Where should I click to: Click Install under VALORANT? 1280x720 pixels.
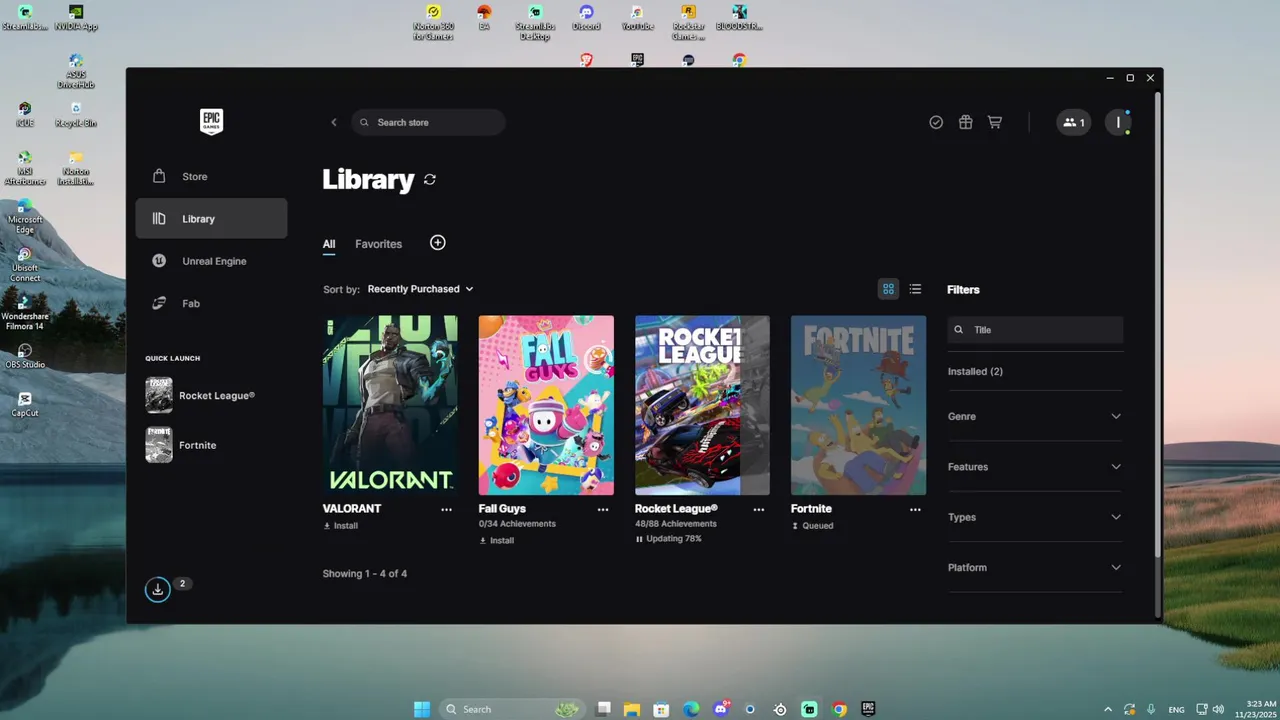pyautogui.click(x=340, y=525)
